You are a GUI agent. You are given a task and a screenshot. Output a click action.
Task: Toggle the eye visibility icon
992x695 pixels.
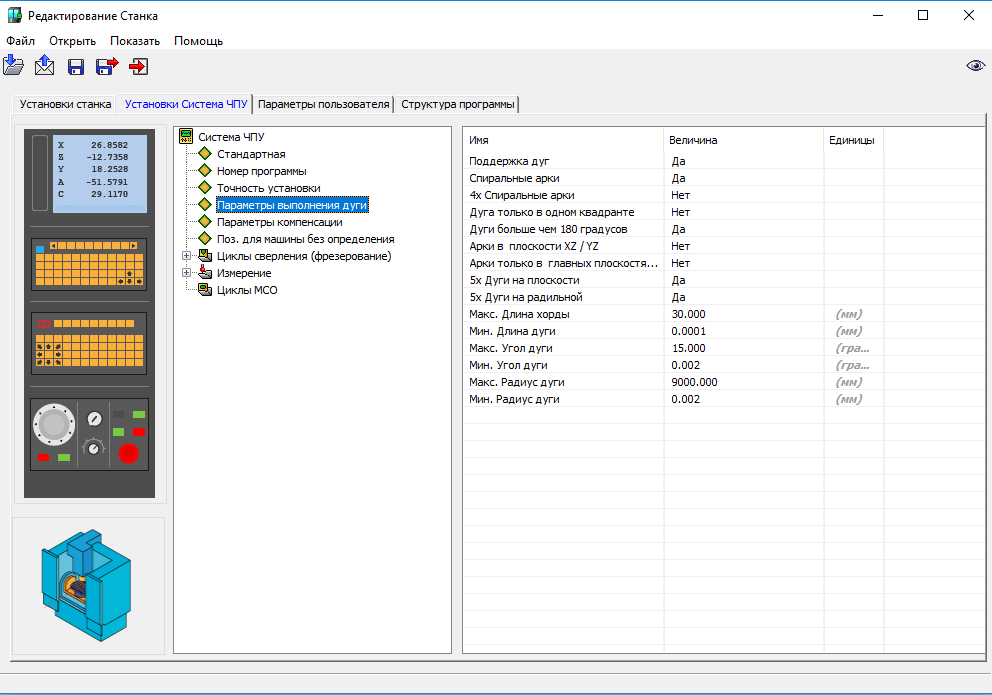click(975, 66)
